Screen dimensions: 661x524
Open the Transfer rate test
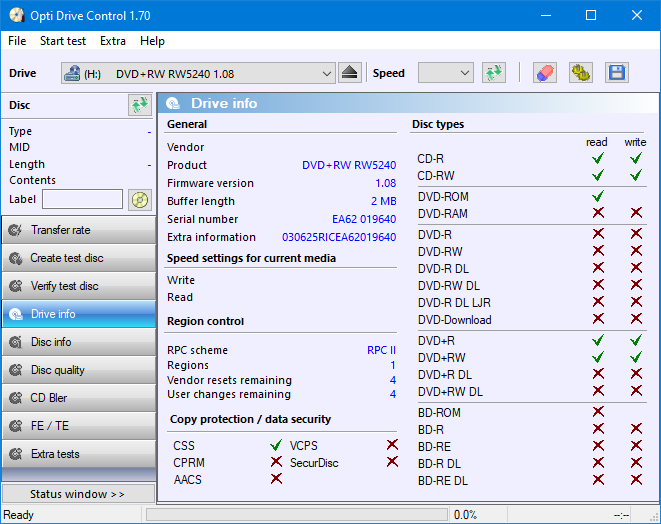[79, 230]
